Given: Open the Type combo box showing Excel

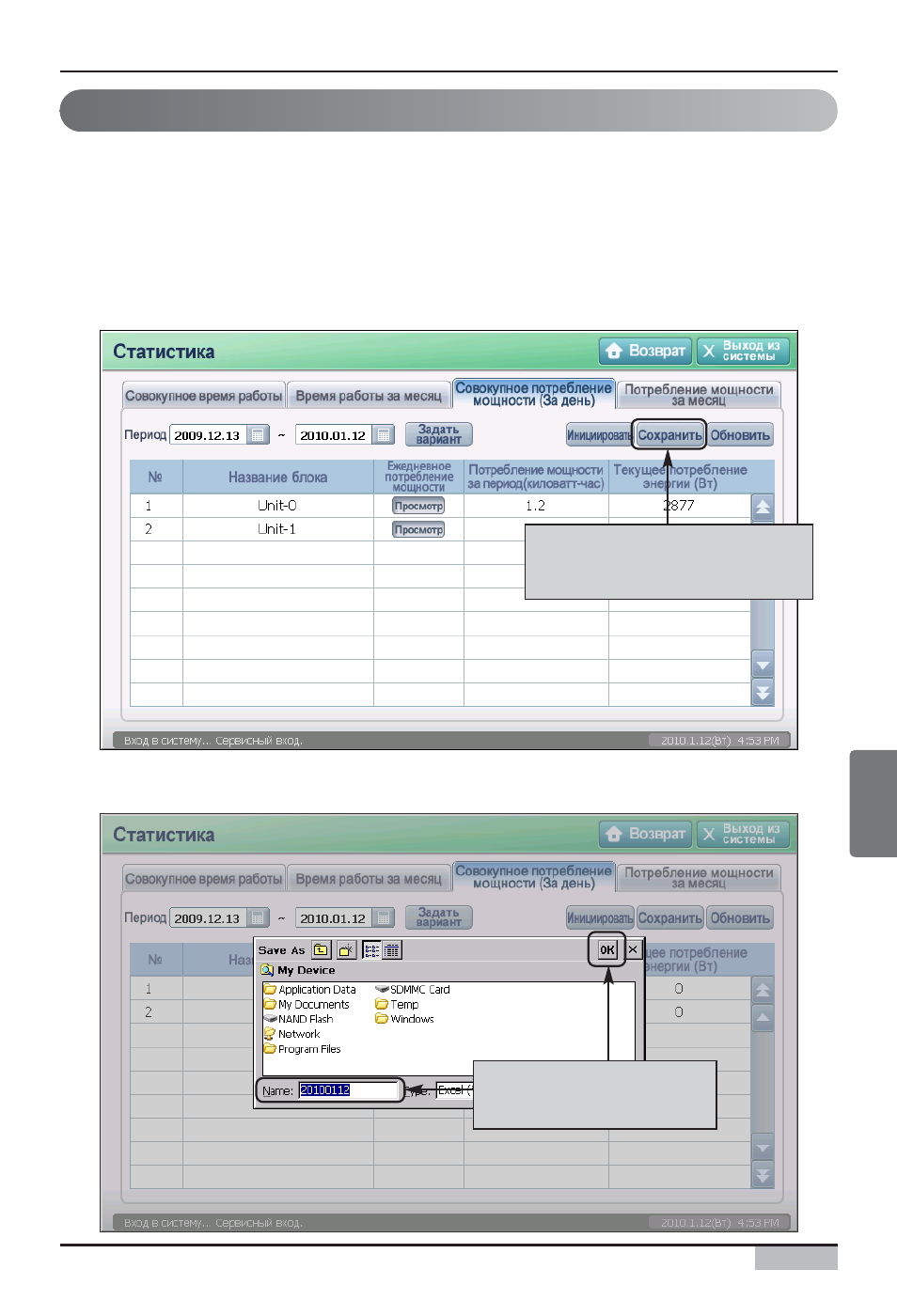Looking at the screenshot, I should tap(454, 1090).
